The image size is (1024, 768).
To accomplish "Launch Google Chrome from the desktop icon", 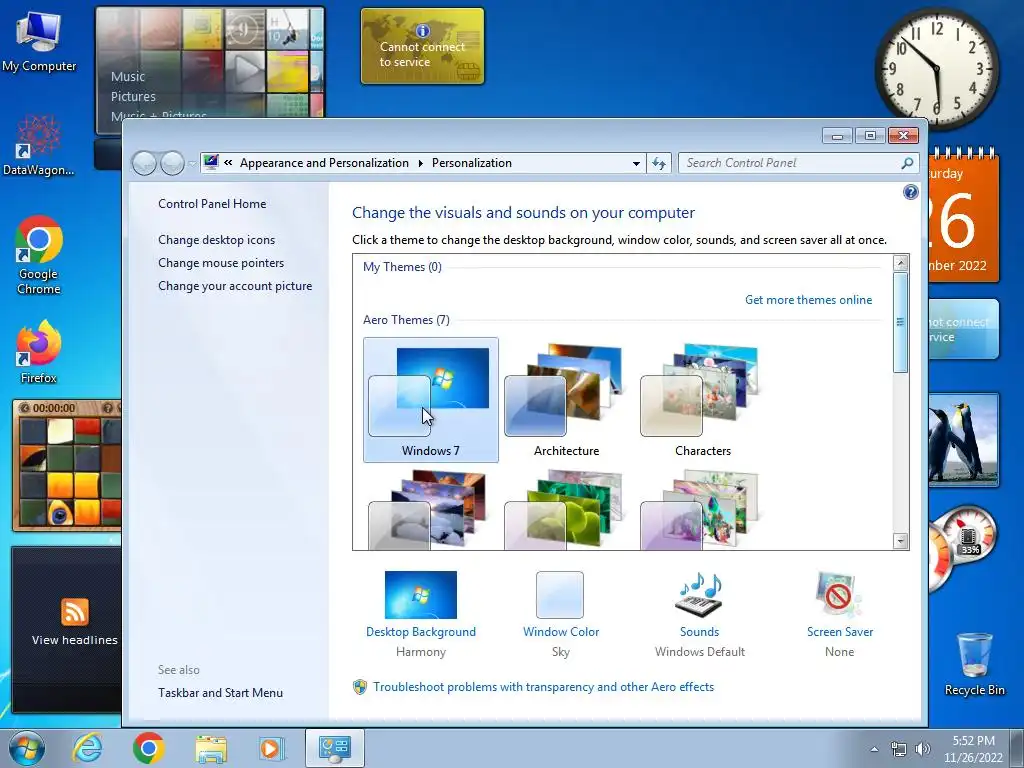I will [x=39, y=255].
